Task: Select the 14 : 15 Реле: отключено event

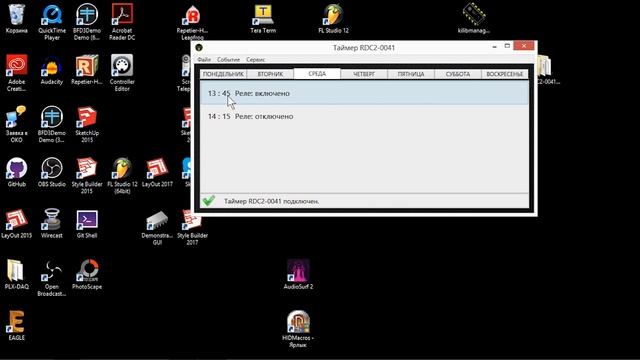Action: (x=364, y=116)
